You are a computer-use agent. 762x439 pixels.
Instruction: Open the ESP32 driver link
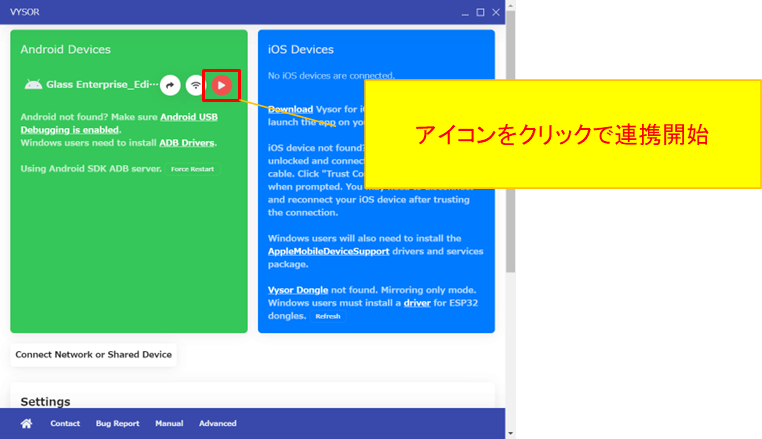[417, 302]
